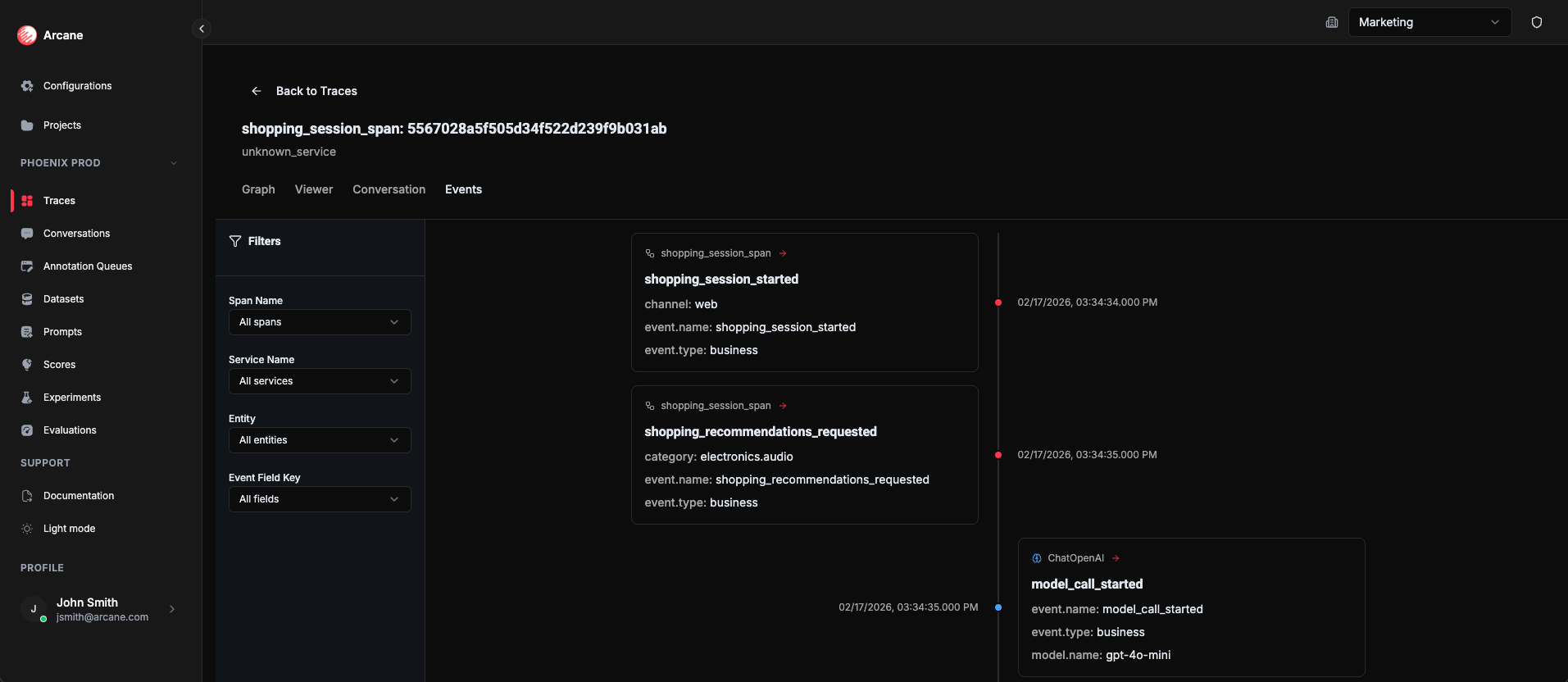This screenshot has width=1568, height=682.
Task: Open the Datasets page icon
Action: [27, 299]
